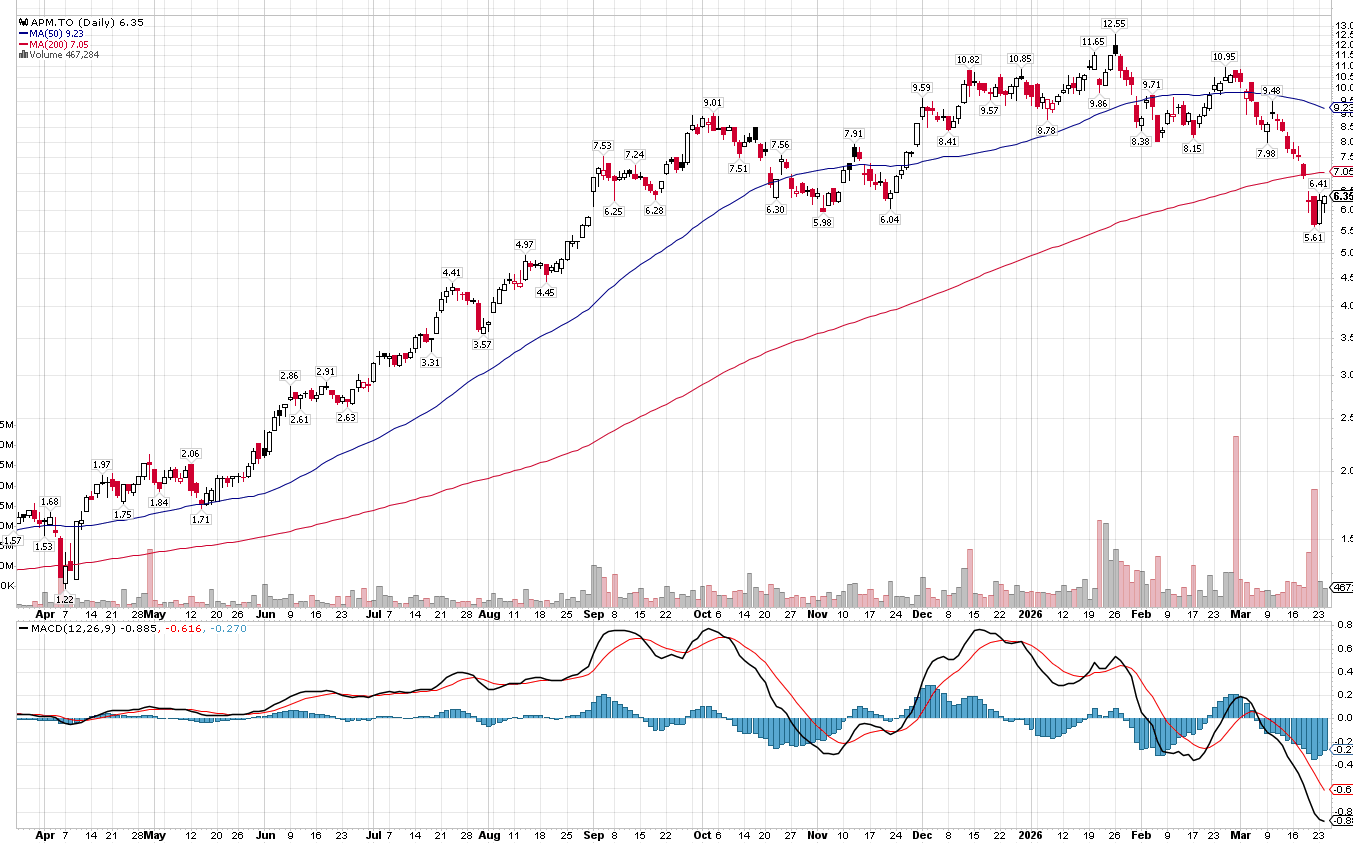Click the 2026 label on upper date axis
Screen dimensions: 1353x844
(x=1030, y=614)
